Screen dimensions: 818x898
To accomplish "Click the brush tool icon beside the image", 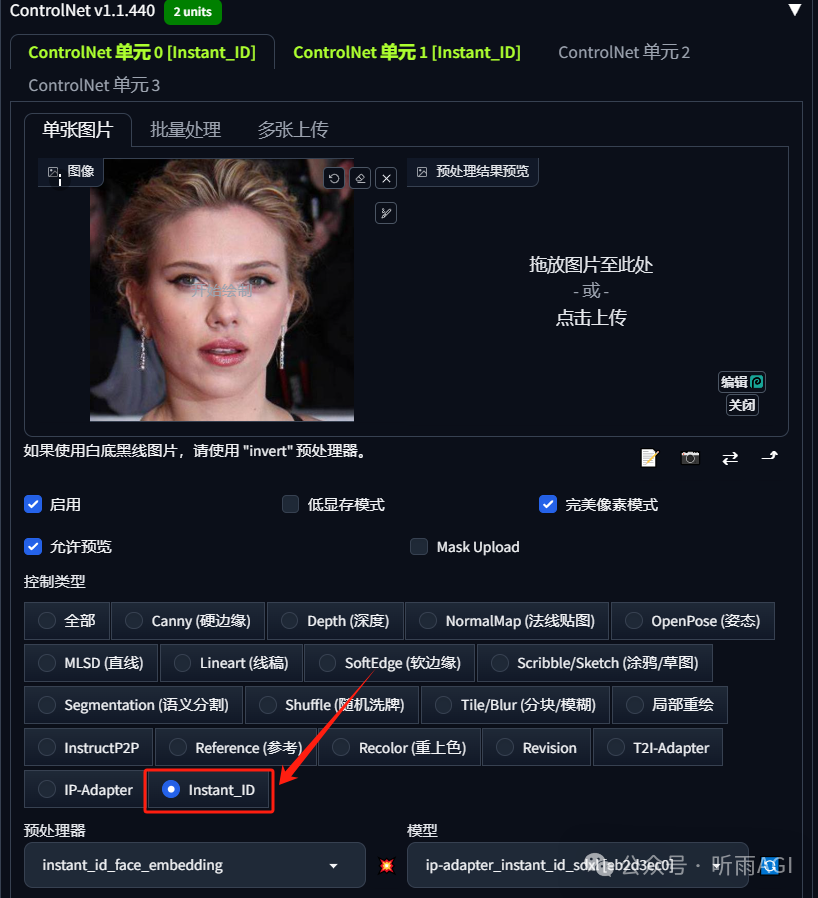I will (386, 213).
